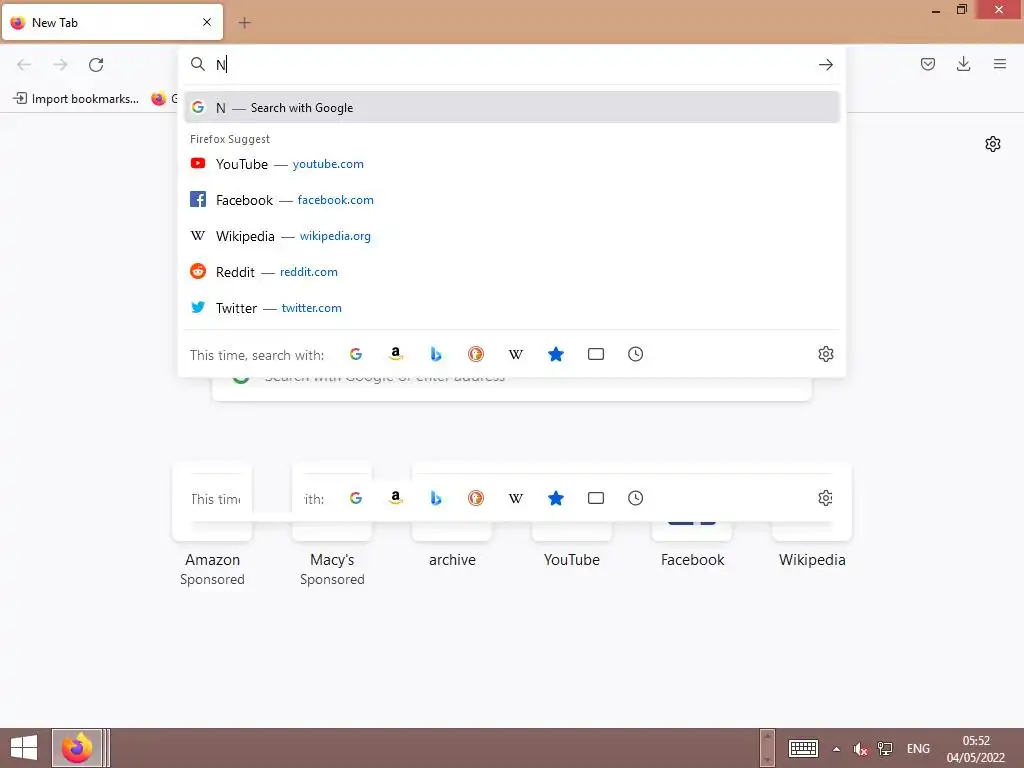The image size is (1024, 768).
Task: Select the Twitter twitter.com suggestion
Action: coord(511,308)
